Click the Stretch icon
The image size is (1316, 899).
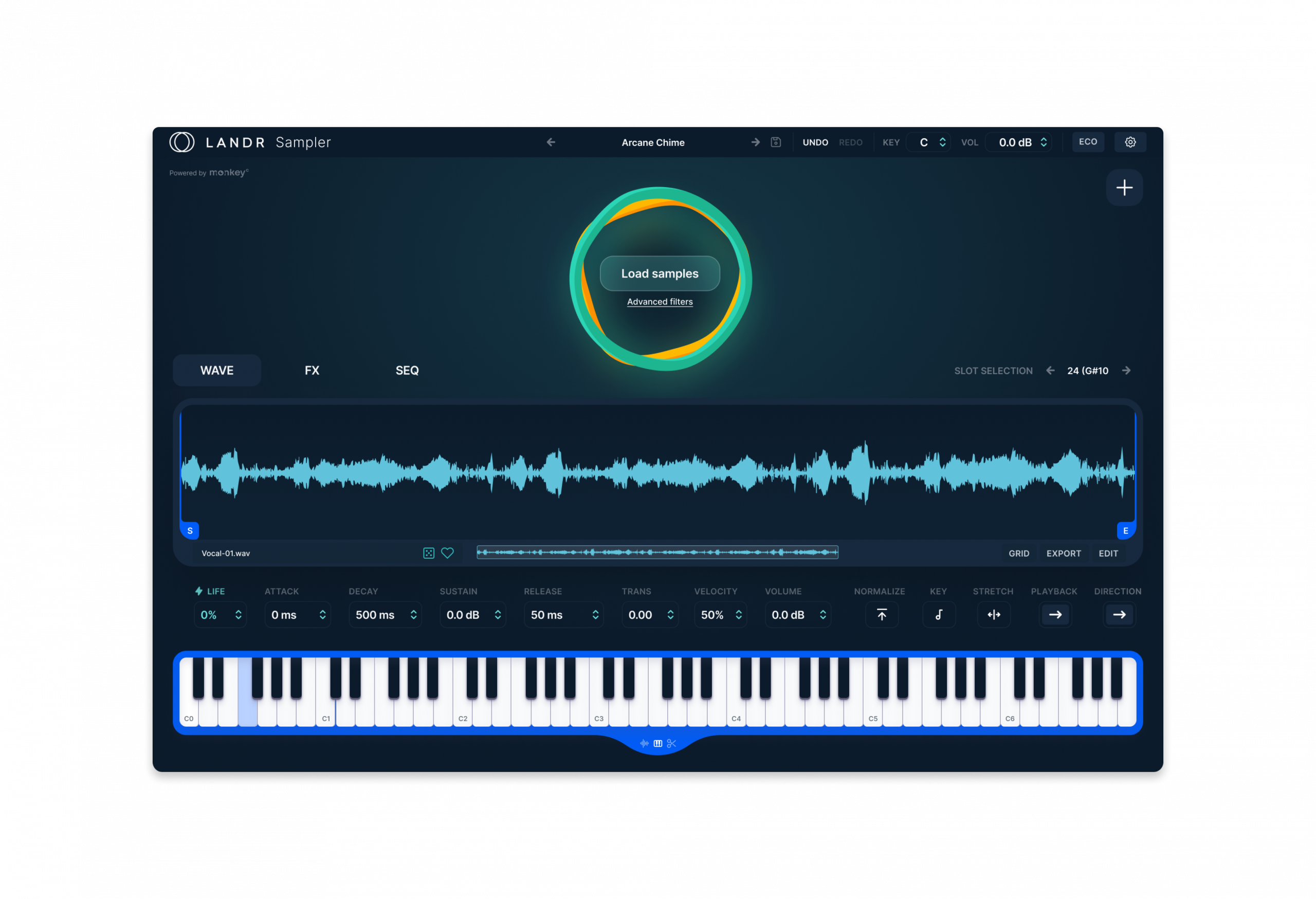click(x=994, y=615)
